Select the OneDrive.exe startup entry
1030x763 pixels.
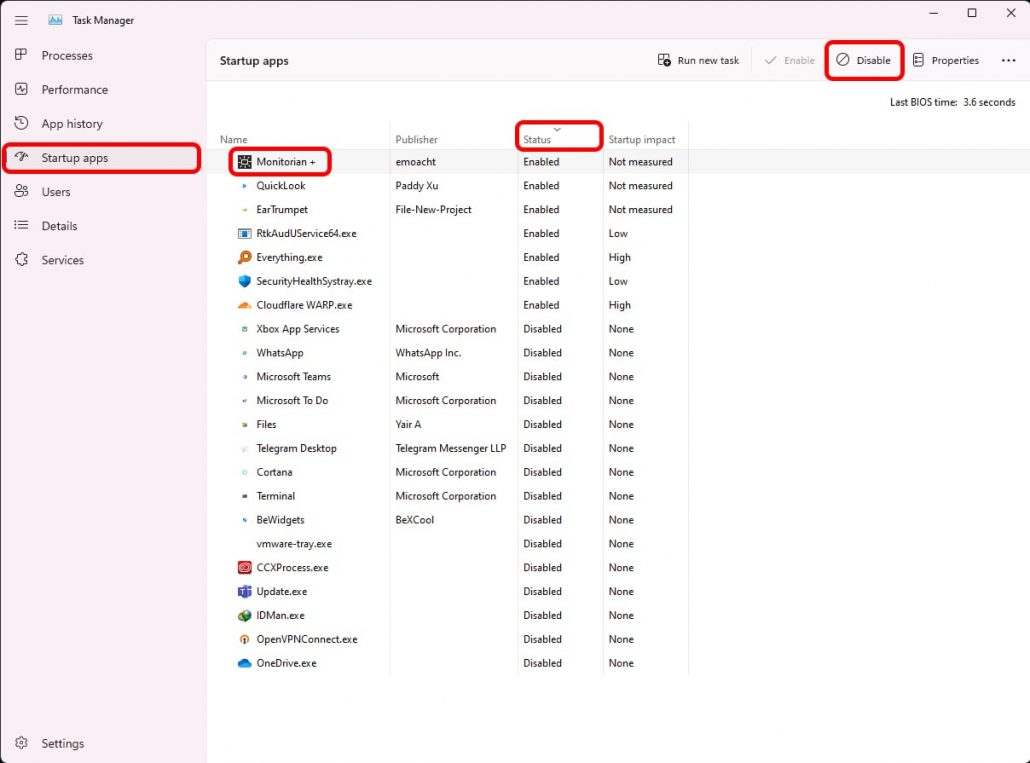pyautogui.click(x=286, y=663)
